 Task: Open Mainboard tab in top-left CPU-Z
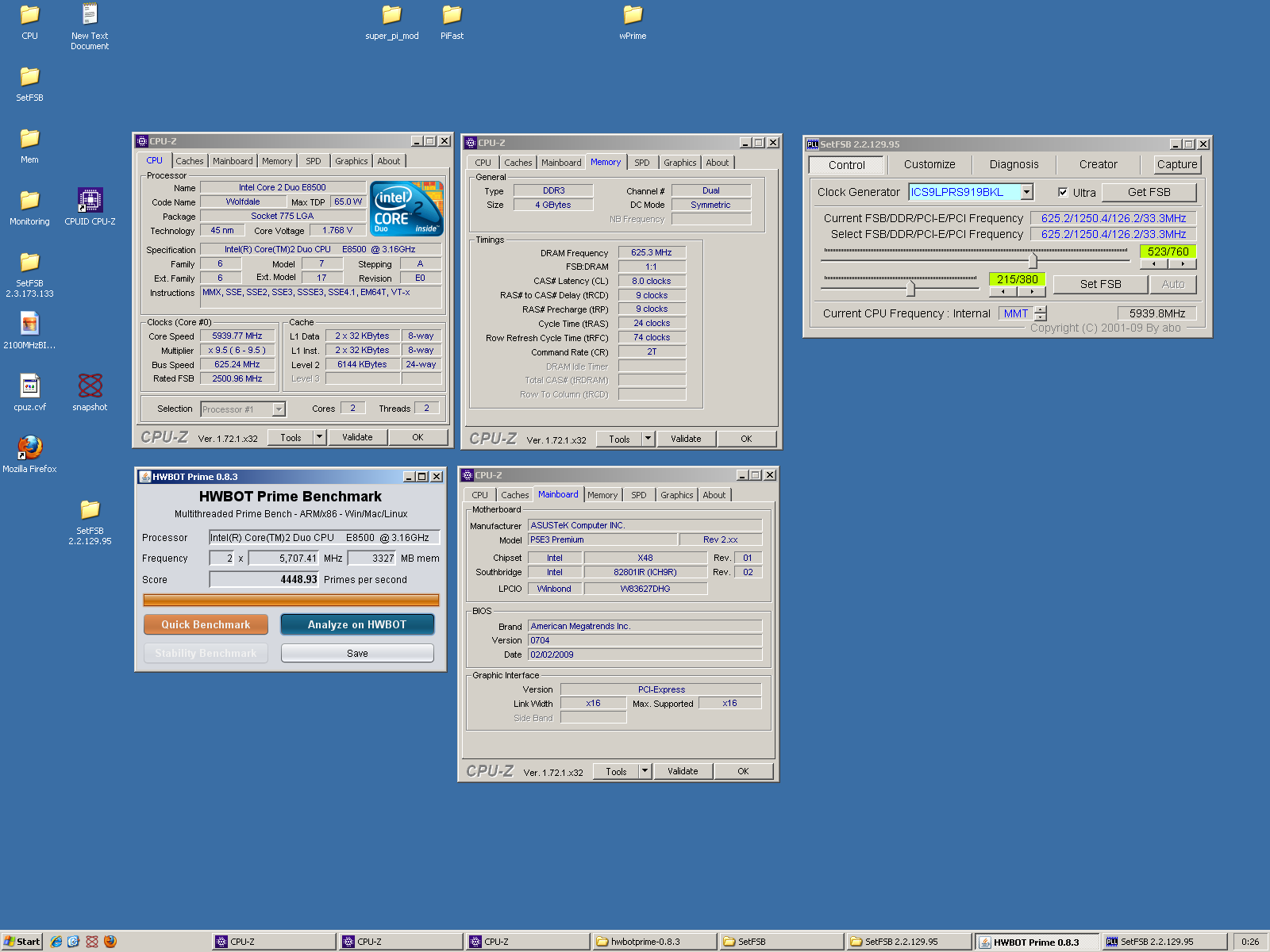233,161
